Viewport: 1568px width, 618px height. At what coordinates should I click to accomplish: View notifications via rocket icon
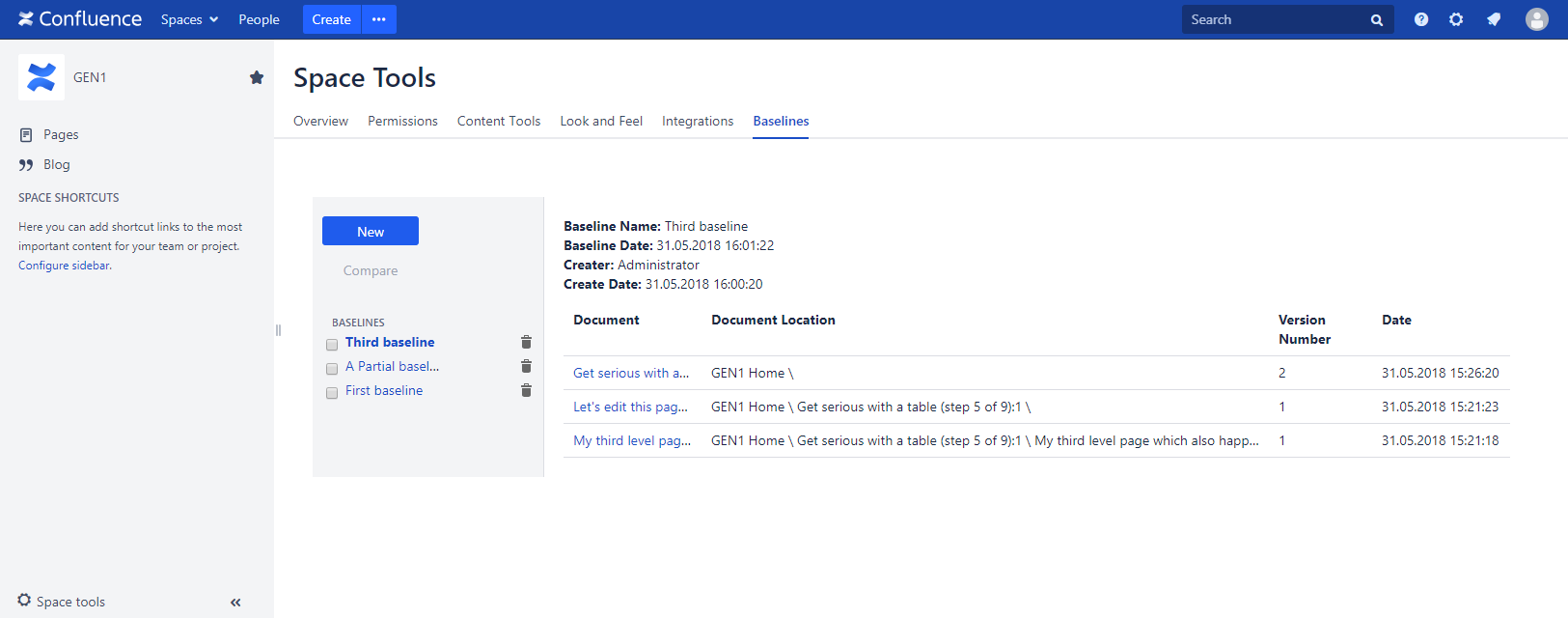point(1494,19)
